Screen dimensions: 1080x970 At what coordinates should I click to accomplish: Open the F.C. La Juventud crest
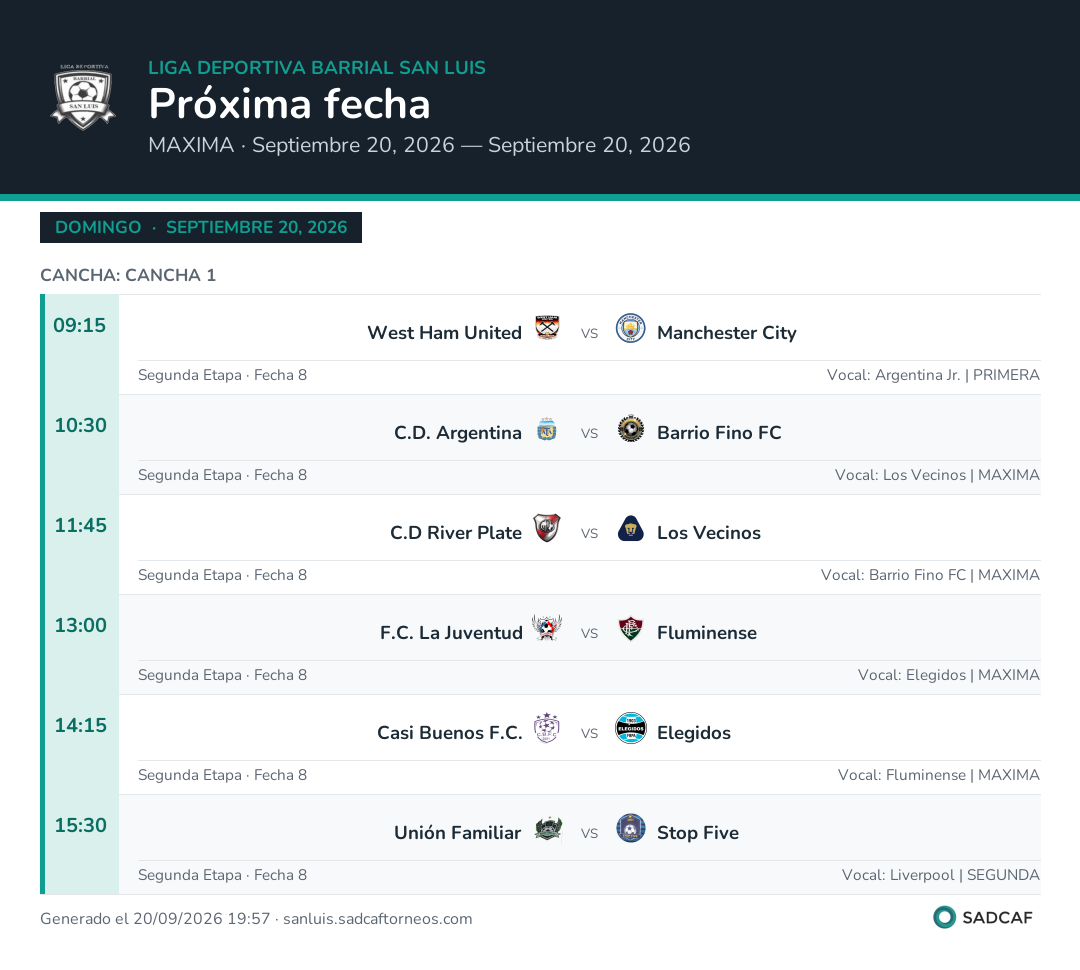[x=547, y=628]
